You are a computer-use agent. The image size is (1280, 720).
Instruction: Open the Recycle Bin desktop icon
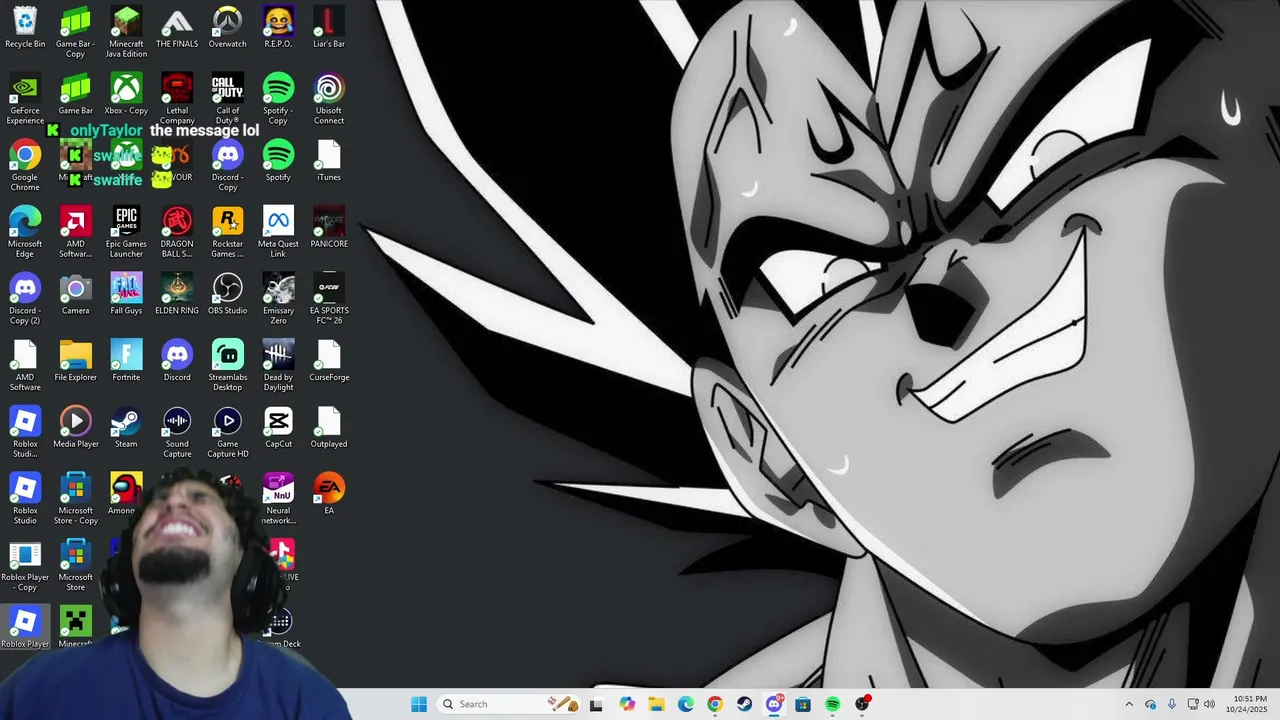coord(25,27)
